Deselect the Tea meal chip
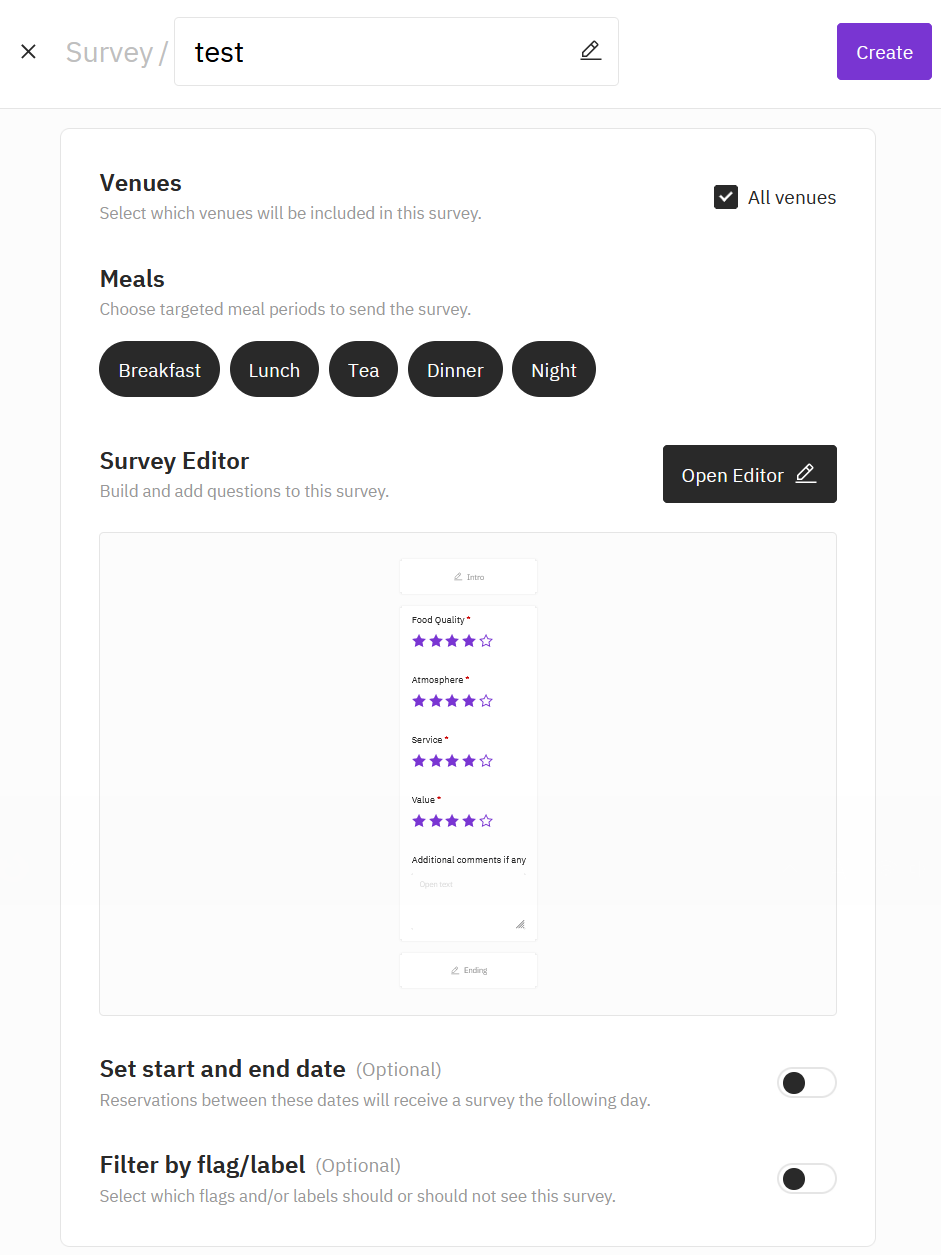This screenshot has height=1255, width=941. [x=363, y=370]
